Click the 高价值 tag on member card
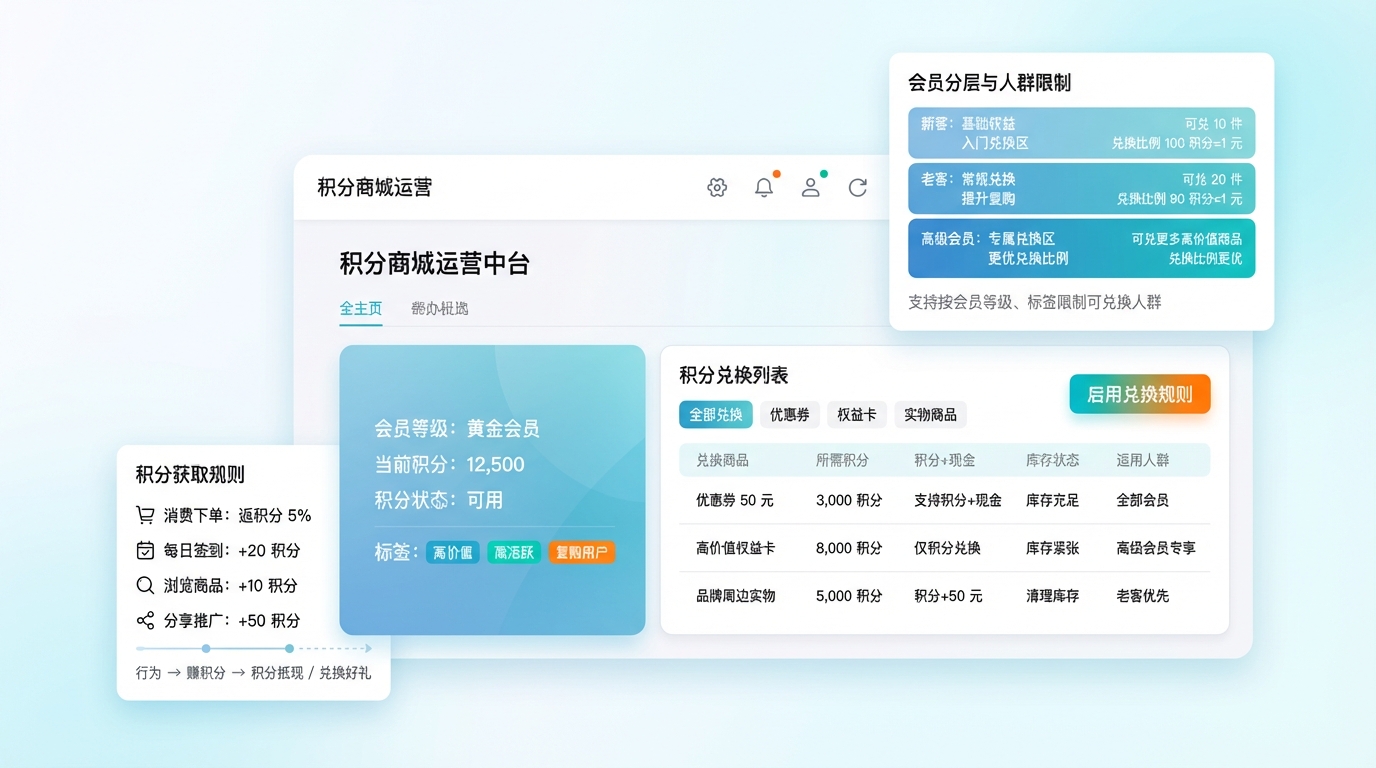 pos(453,552)
